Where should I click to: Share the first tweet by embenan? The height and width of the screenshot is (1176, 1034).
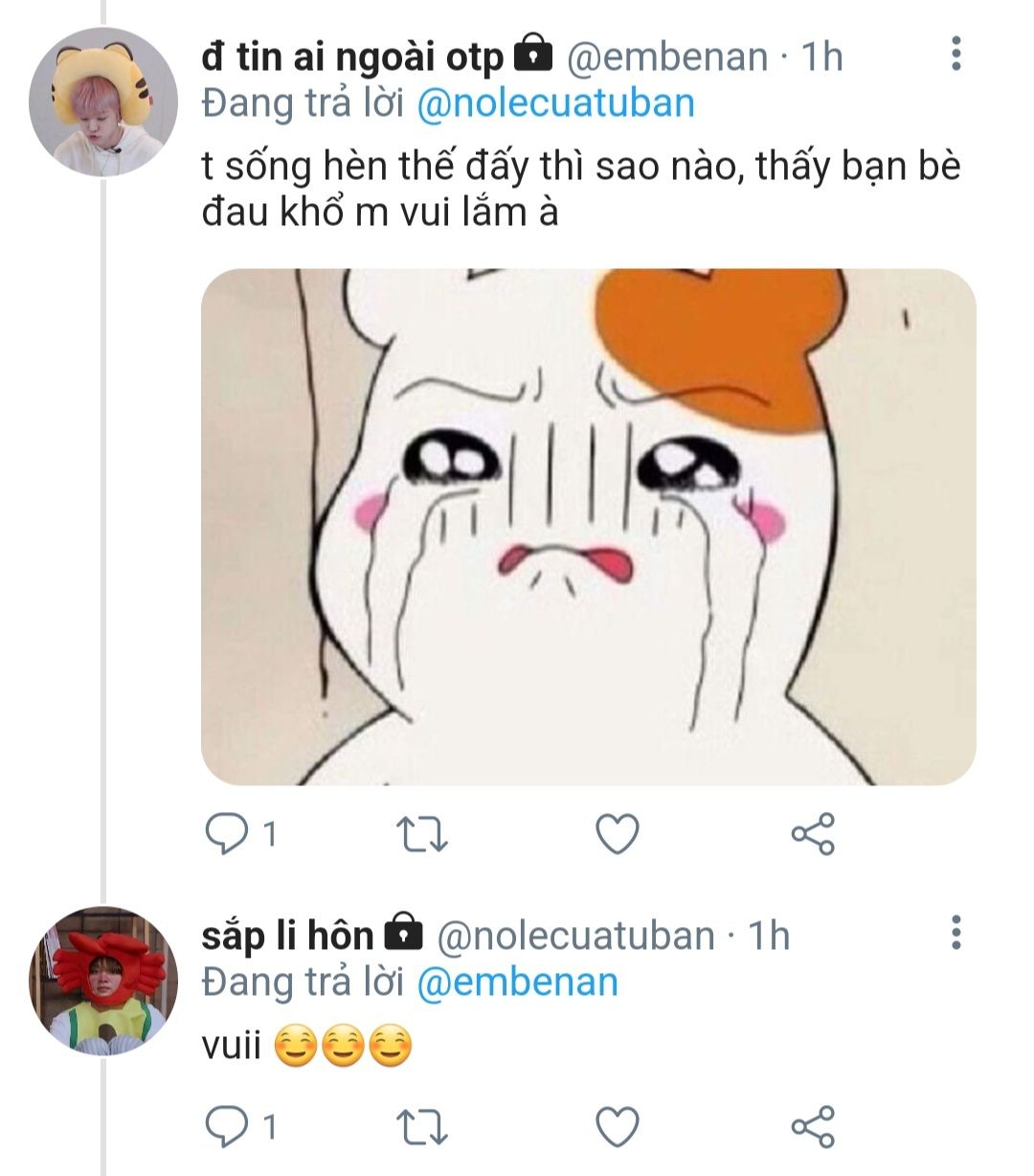pos(813,834)
